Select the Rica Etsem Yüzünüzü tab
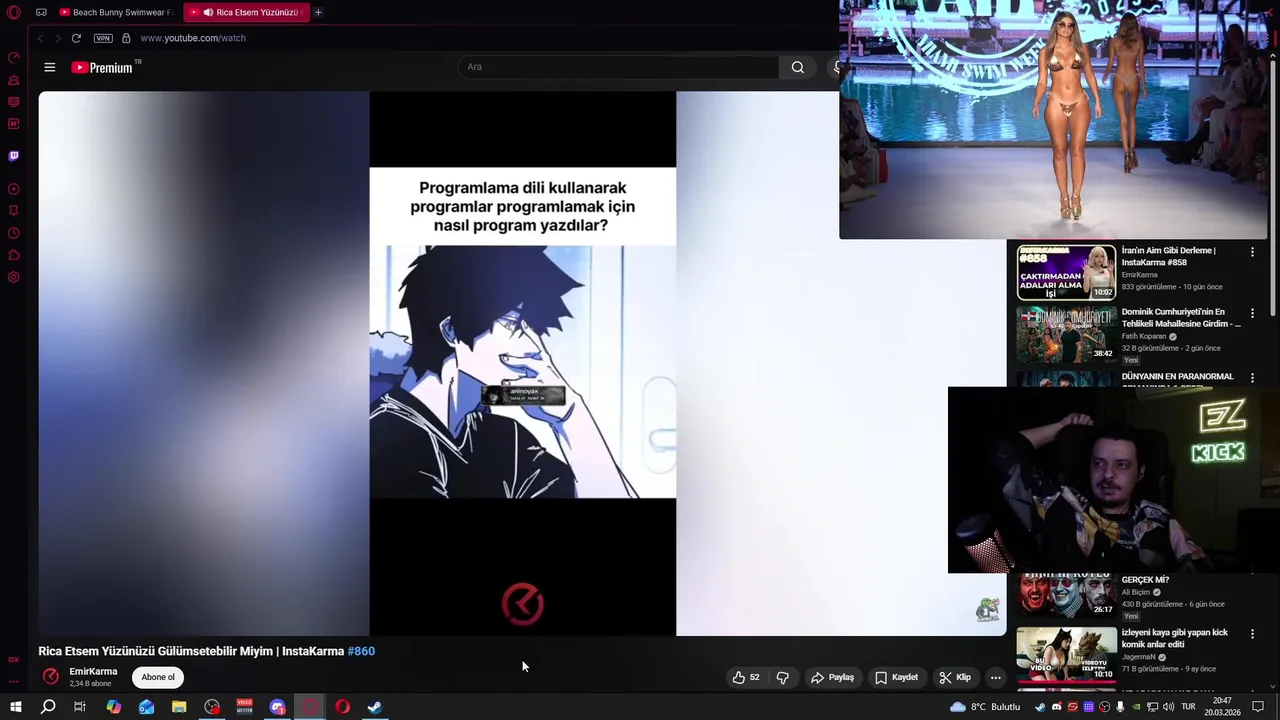 click(248, 12)
